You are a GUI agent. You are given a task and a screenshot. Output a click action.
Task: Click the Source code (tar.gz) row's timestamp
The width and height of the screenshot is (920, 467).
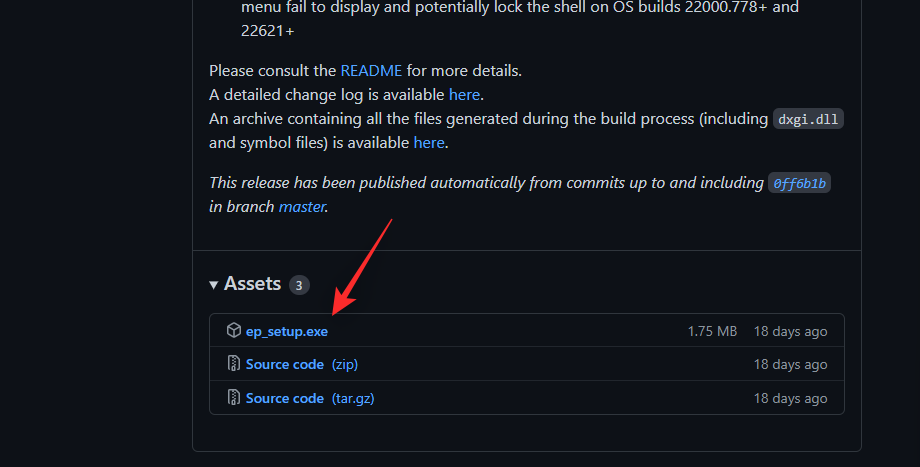coord(790,398)
